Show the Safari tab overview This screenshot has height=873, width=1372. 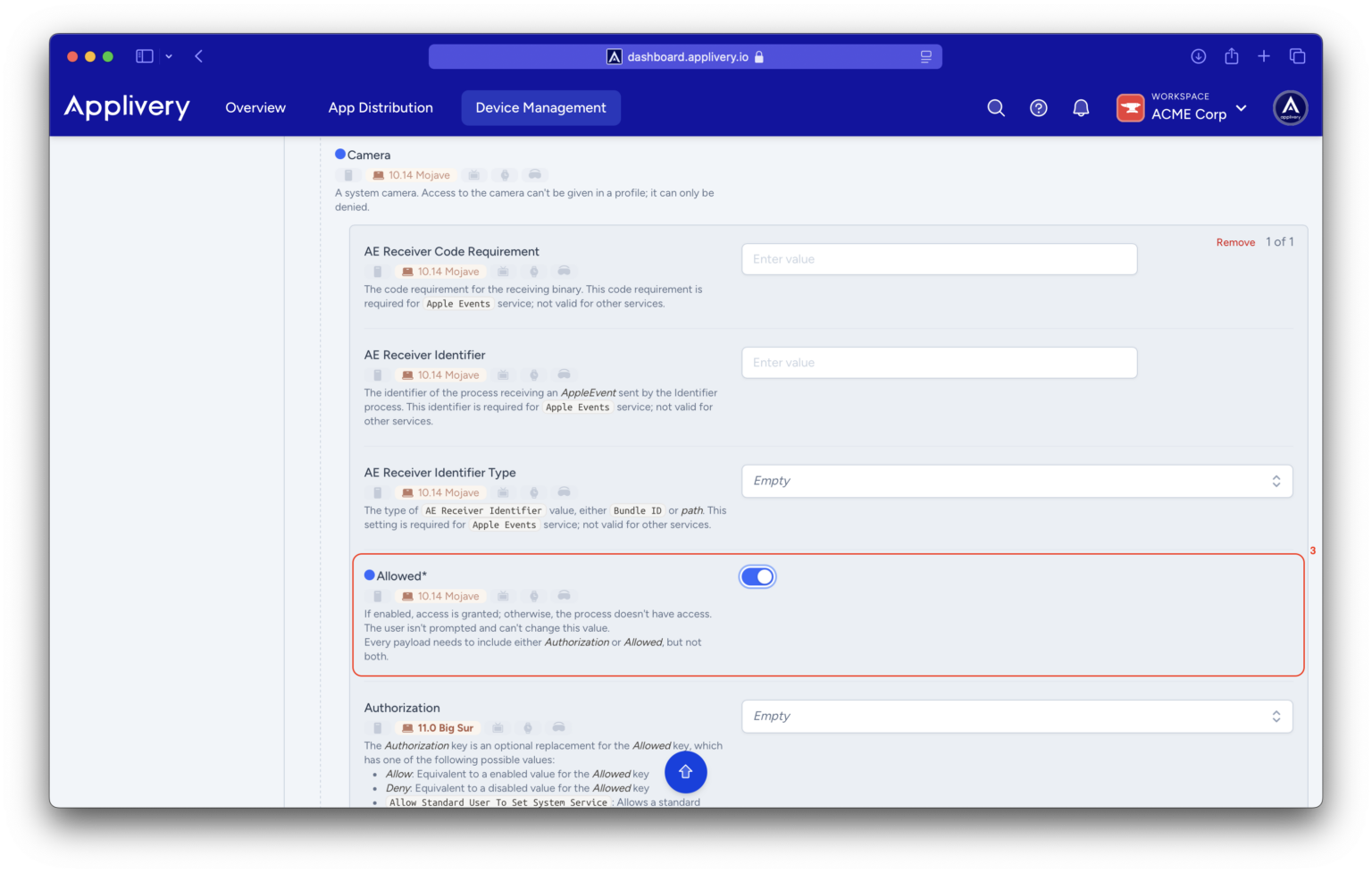(x=1297, y=56)
